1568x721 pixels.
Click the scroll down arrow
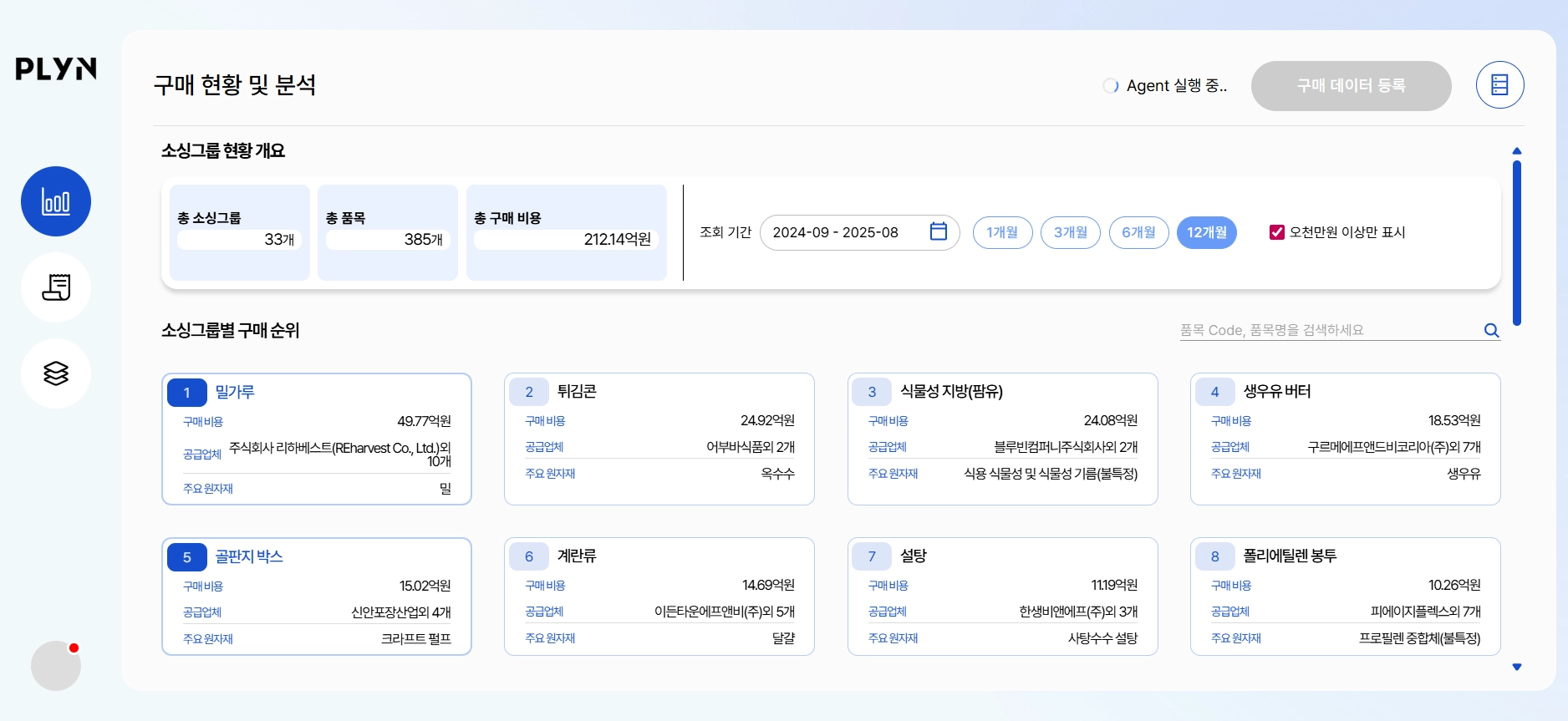click(1516, 667)
